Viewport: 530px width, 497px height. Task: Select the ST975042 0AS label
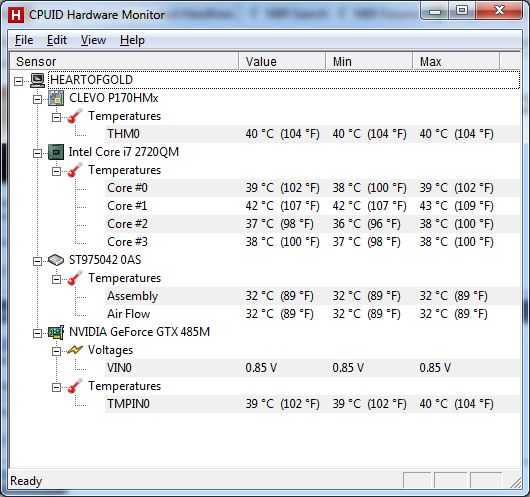click(105, 260)
